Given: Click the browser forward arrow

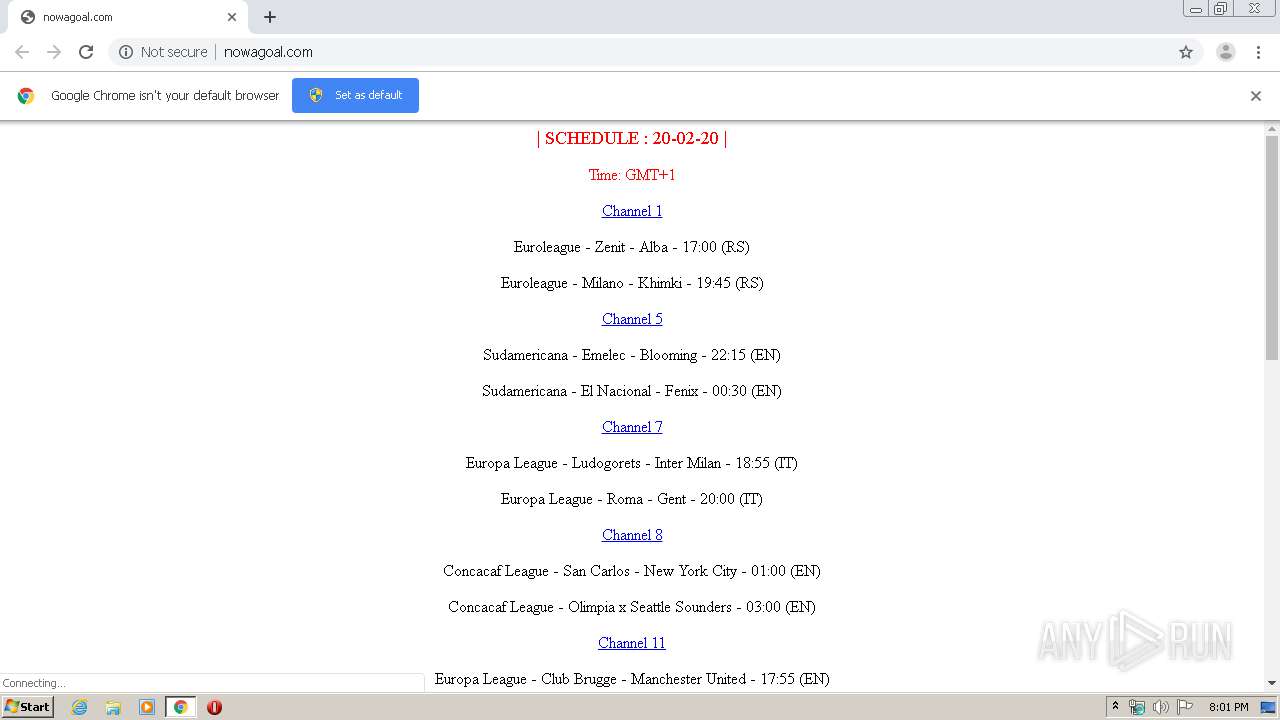Looking at the screenshot, I should (x=54, y=52).
